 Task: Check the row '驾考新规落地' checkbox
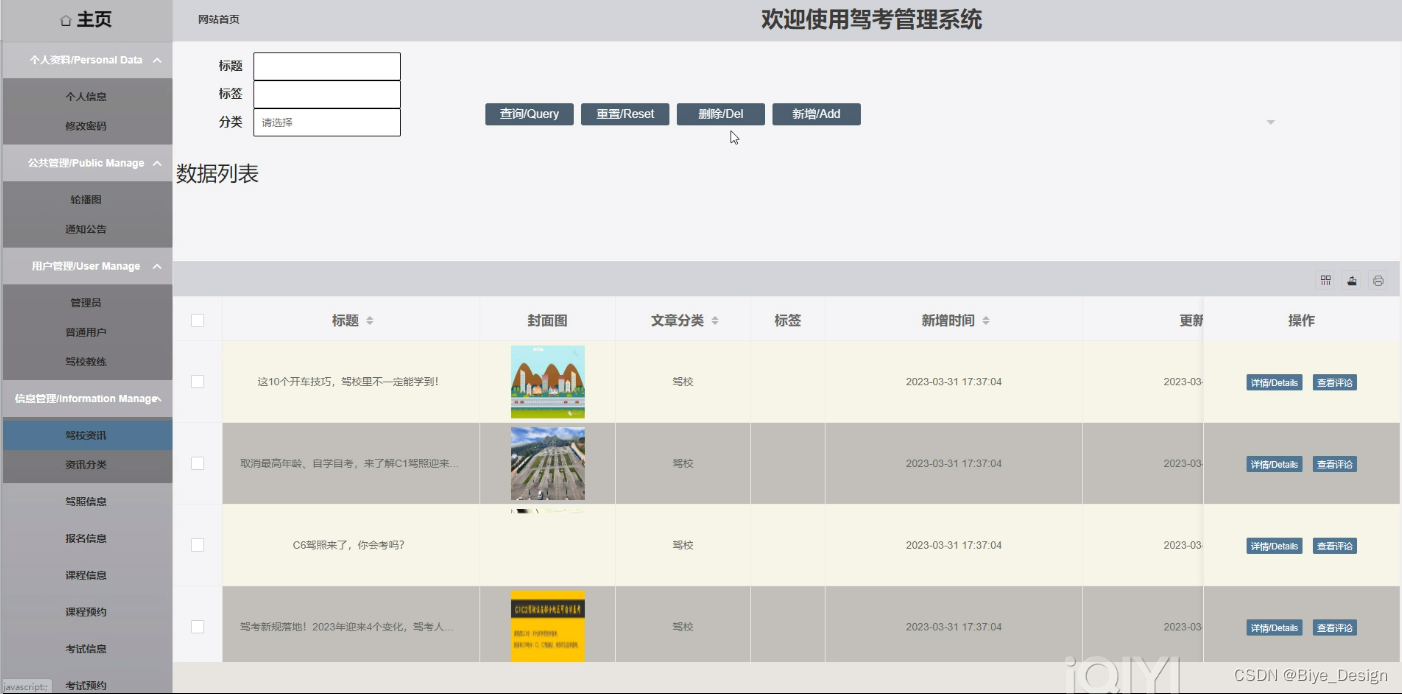click(197, 627)
